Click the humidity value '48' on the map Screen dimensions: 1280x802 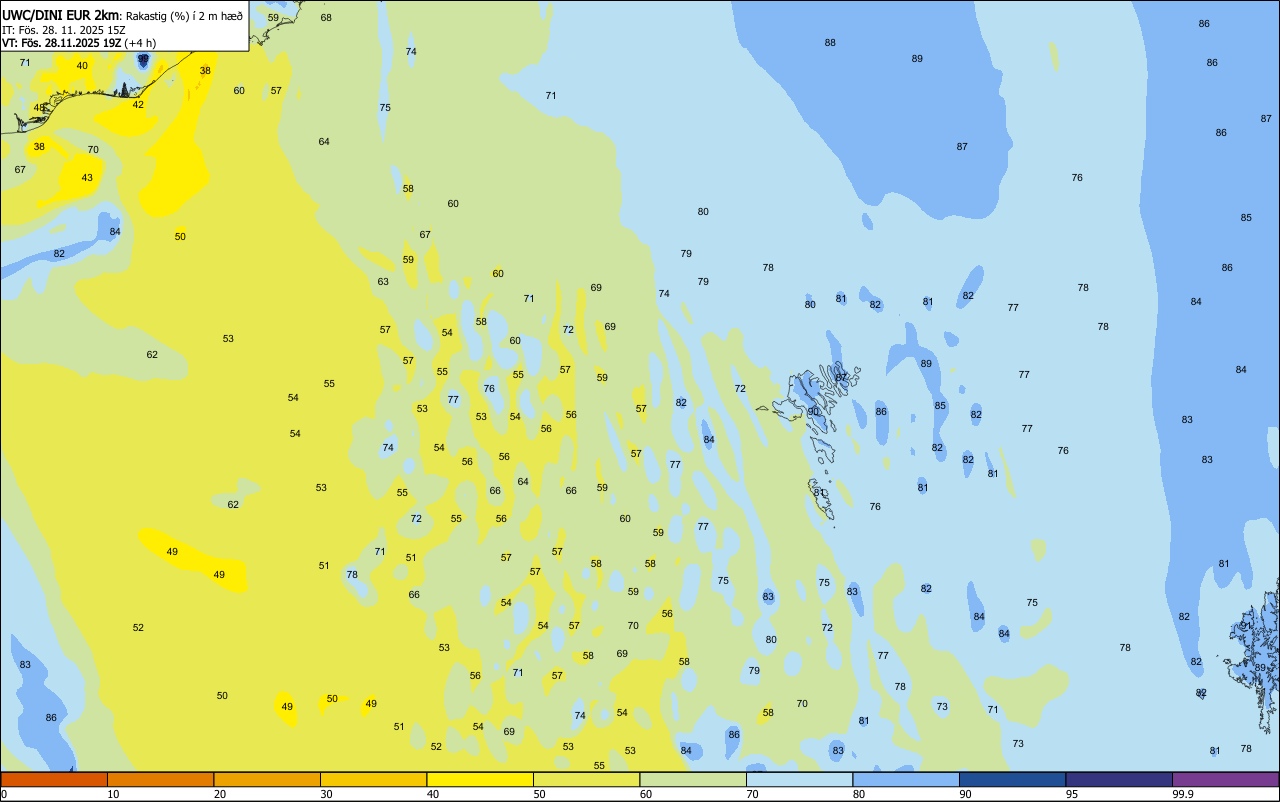coord(39,108)
